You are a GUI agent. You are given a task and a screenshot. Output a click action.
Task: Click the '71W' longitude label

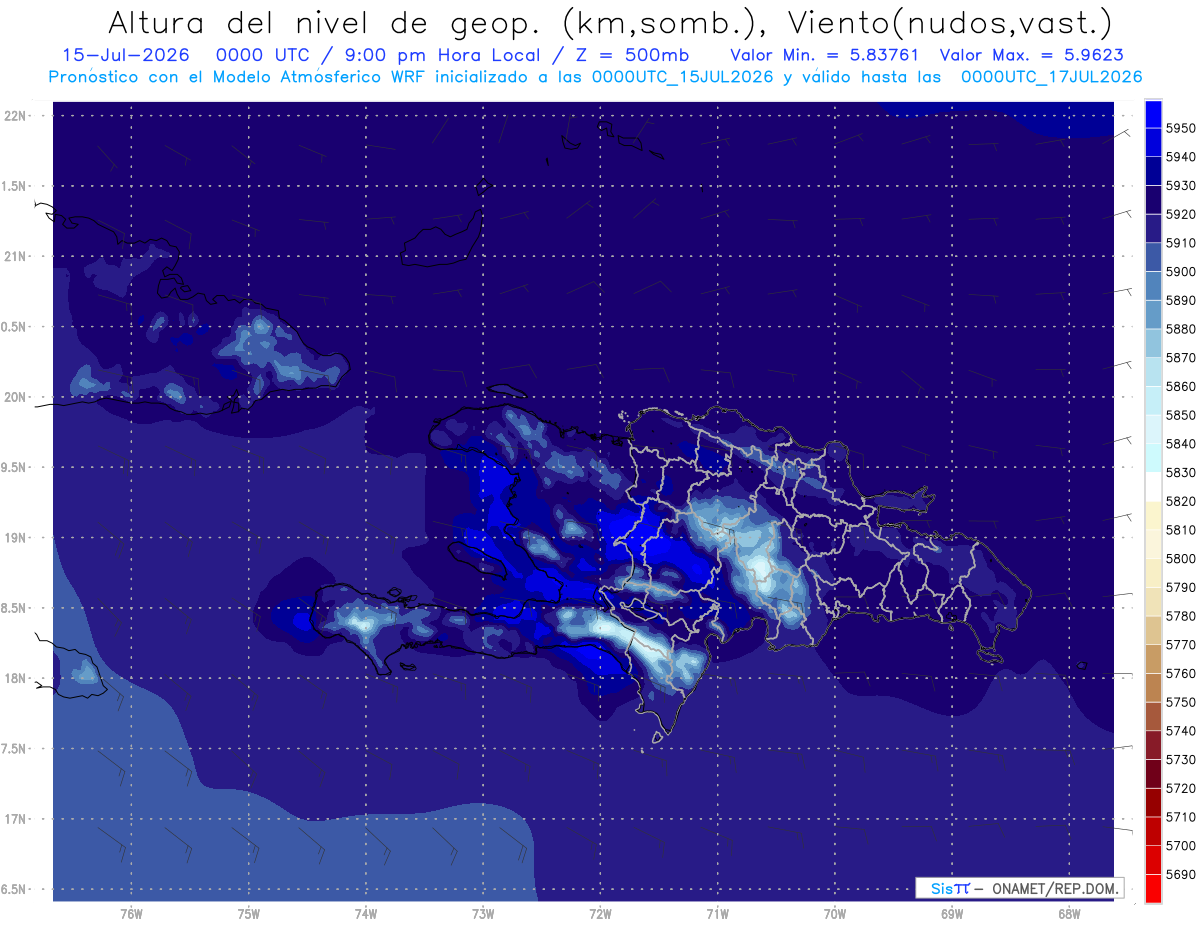point(717,913)
